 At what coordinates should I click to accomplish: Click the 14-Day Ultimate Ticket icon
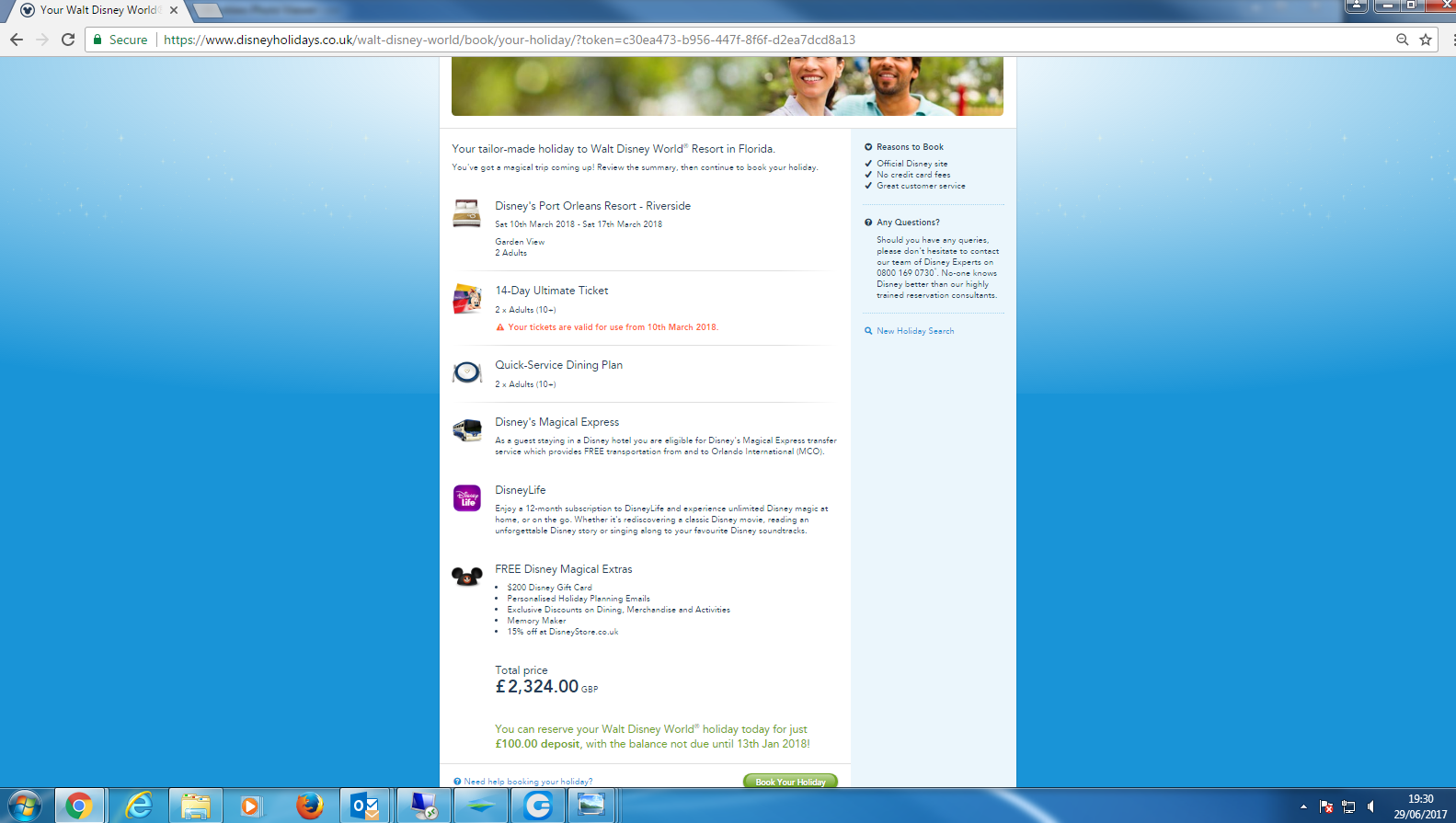tap(466, 299)
